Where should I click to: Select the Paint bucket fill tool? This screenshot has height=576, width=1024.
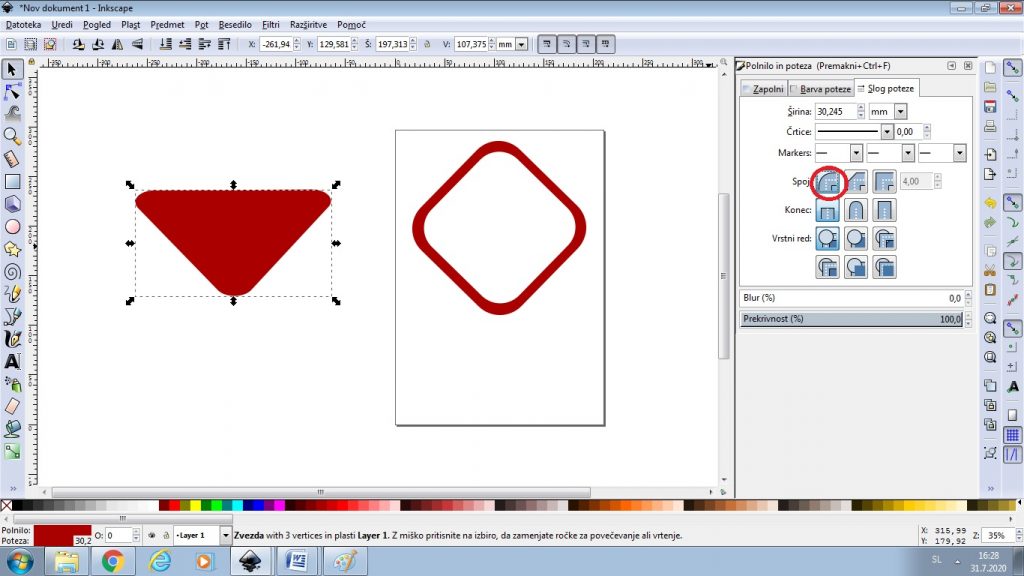click(12, 428)
